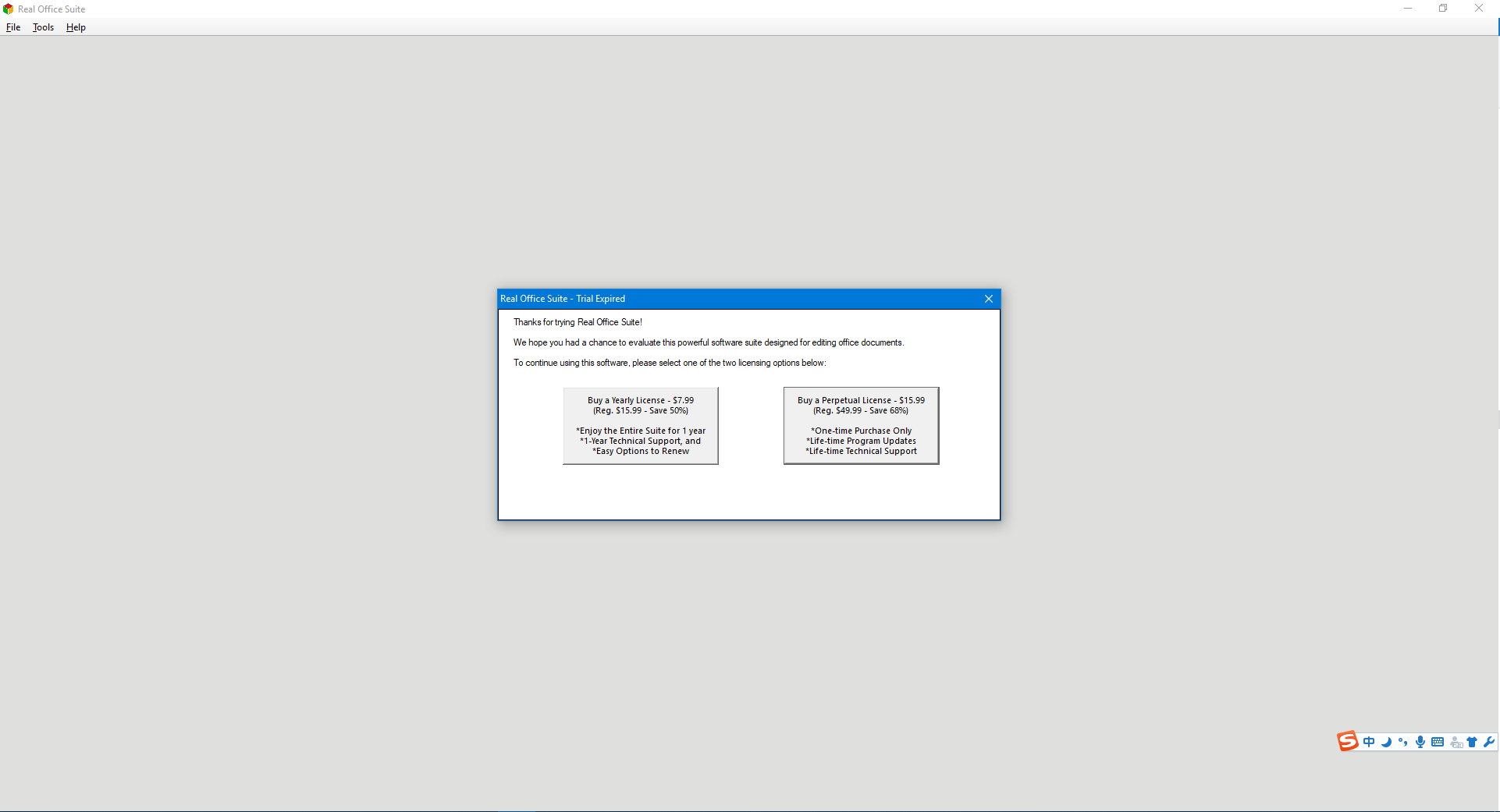Open the File menu

[13, 27]
